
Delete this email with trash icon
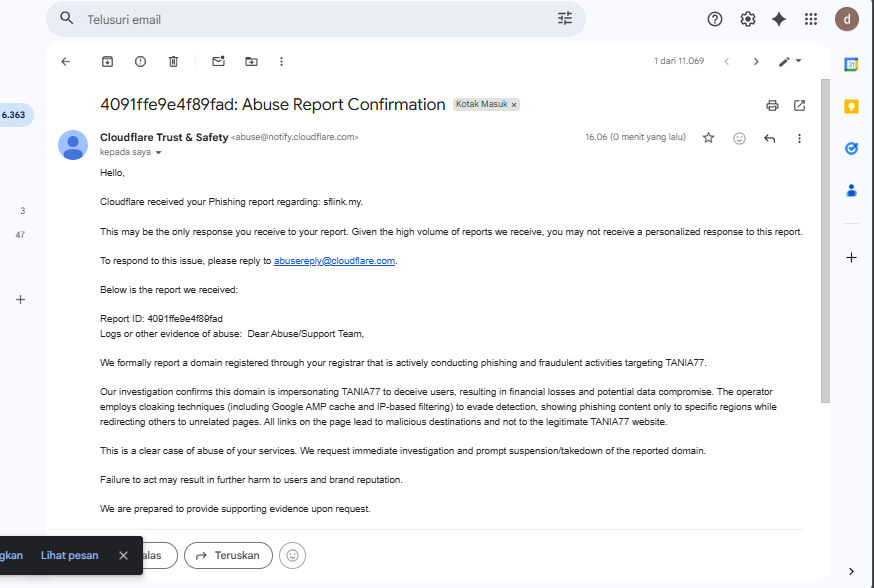(173, 61)
